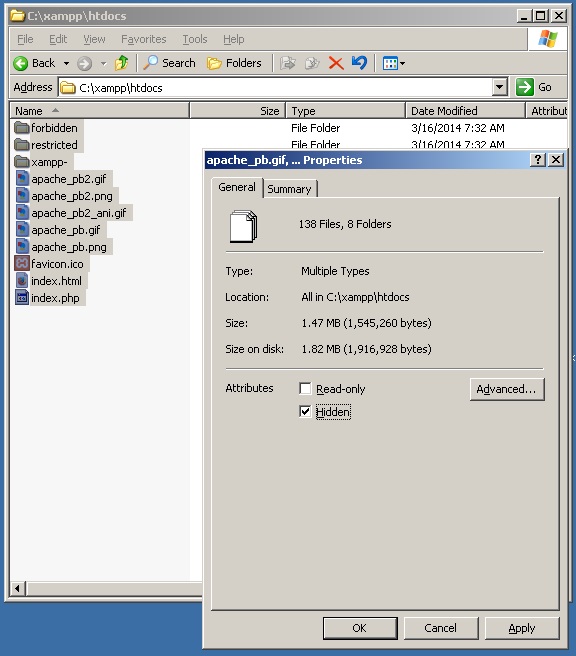The width and height of the screenshot is (576, 656).
Task: Sort by the Name column header
Action: click(x=100, y=111)
